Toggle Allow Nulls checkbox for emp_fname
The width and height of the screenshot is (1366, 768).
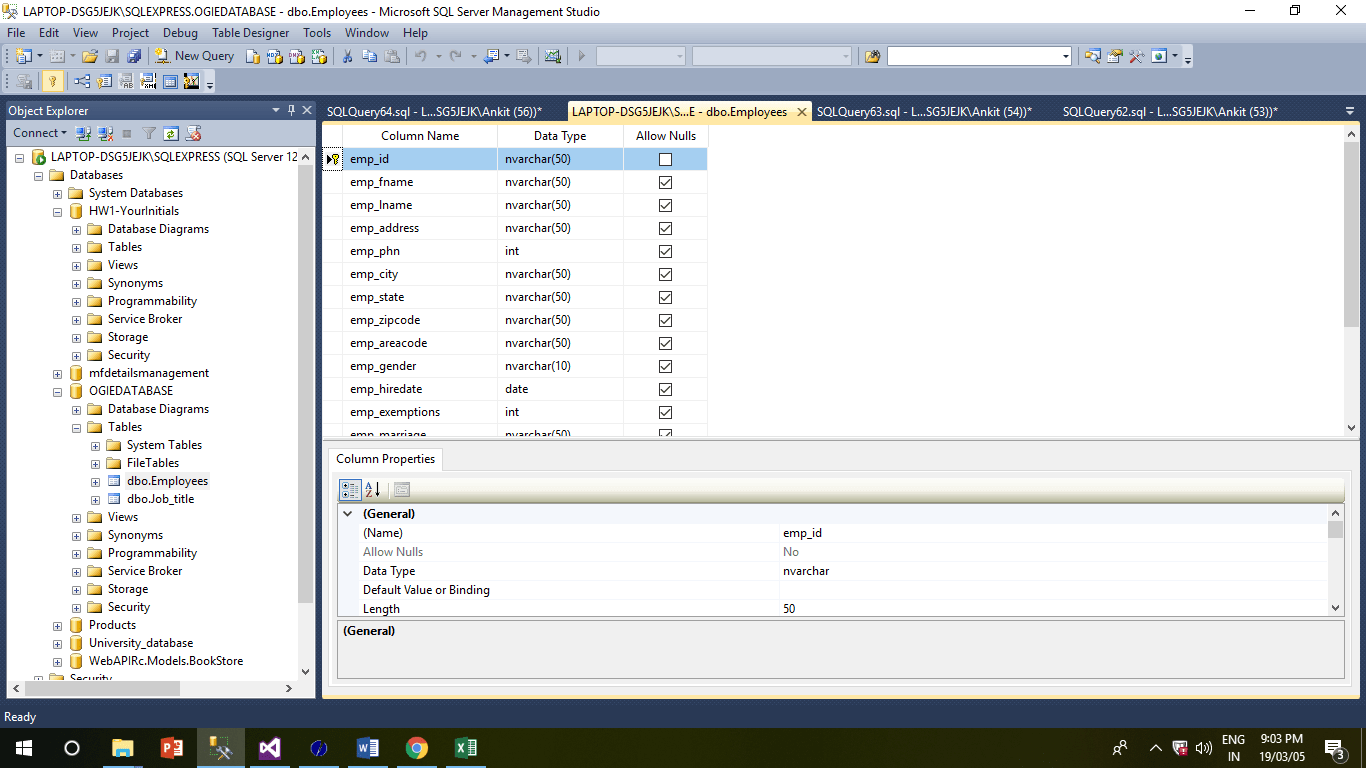(x=665, y=182)
